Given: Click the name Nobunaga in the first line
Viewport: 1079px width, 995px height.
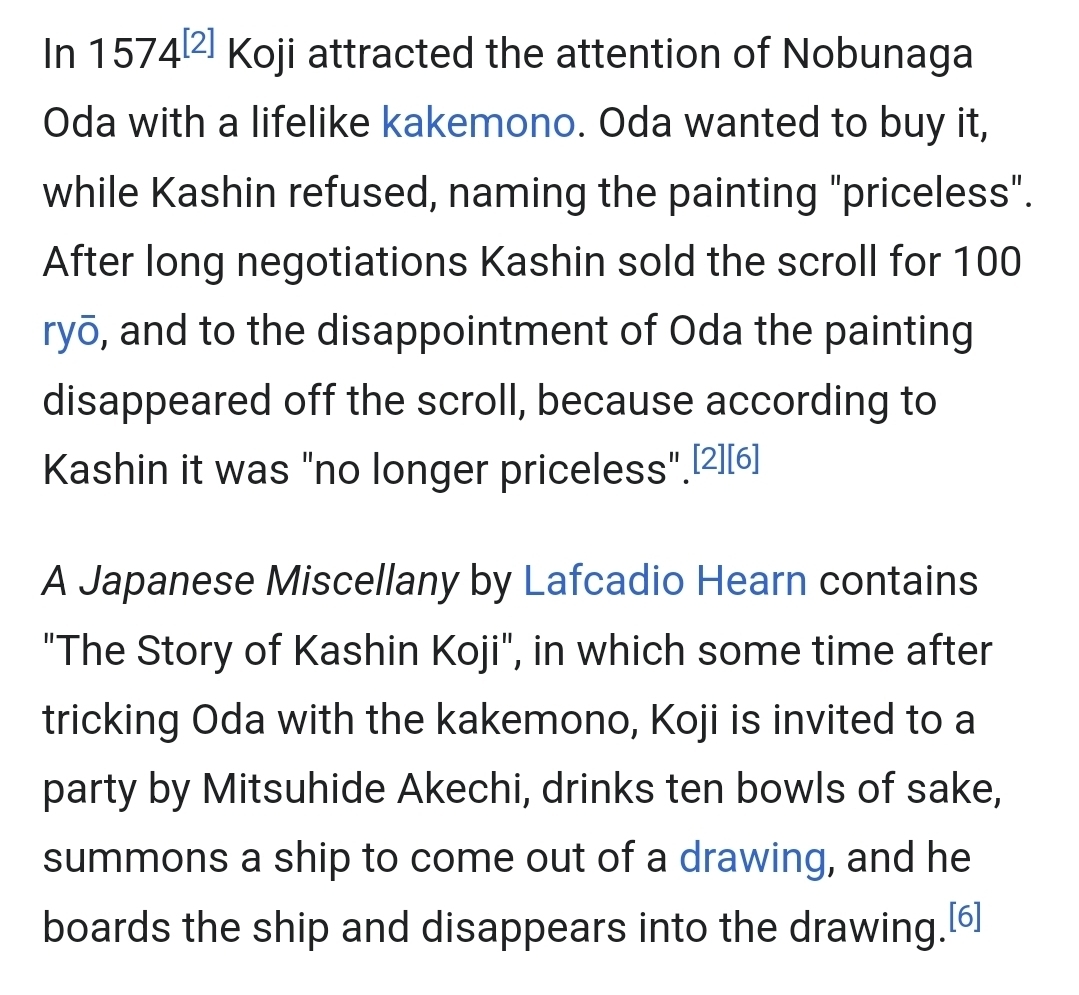Looking at the screenshot, I should click(x=877, y=55).
